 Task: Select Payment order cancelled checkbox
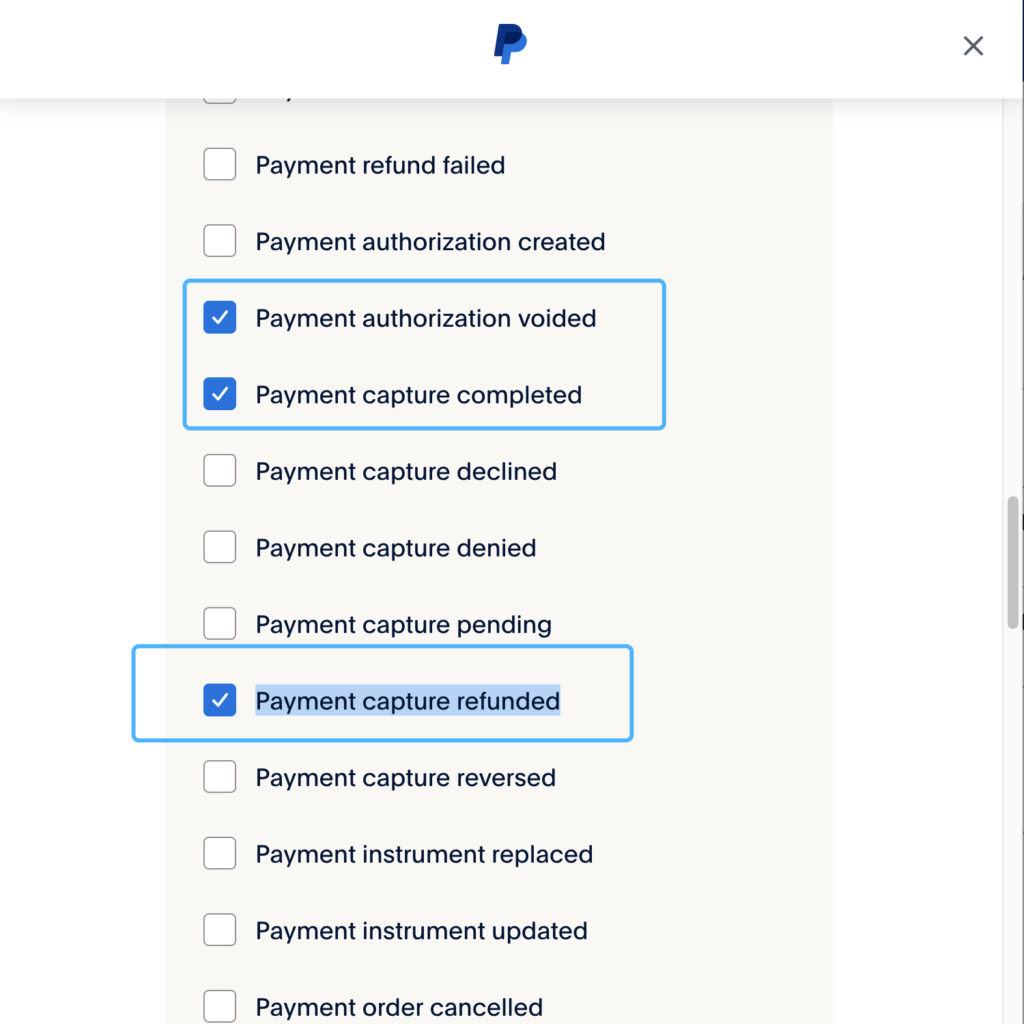(220, 1005)
